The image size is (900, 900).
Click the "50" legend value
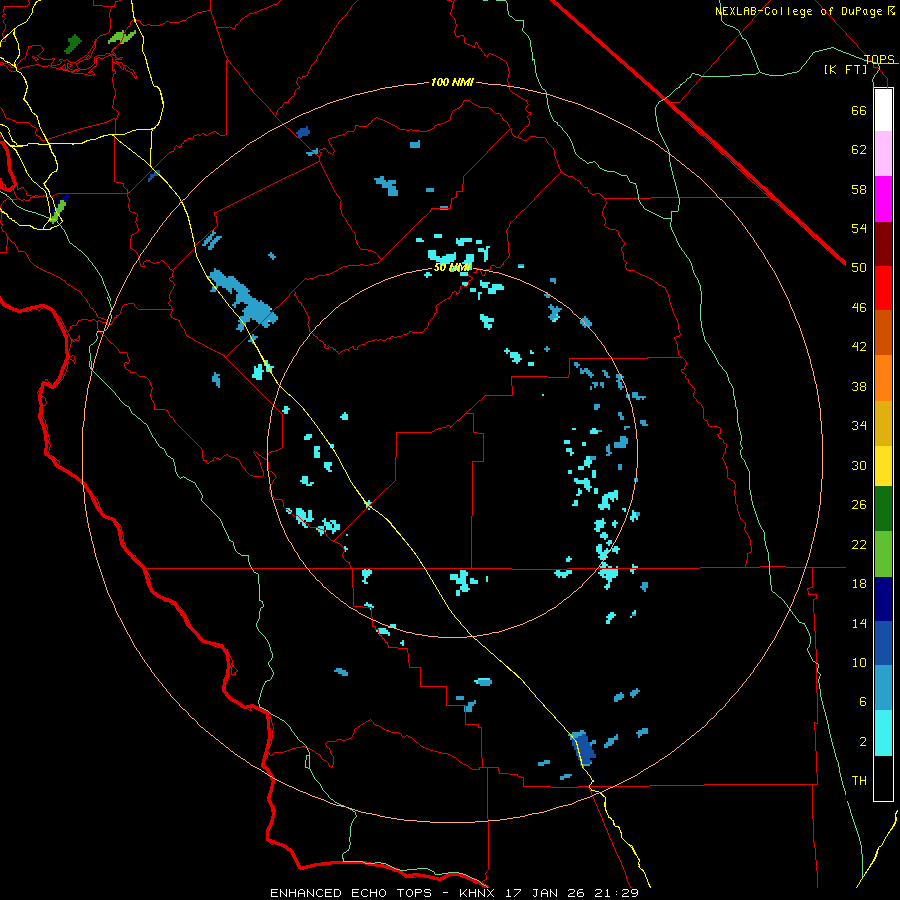859,268
